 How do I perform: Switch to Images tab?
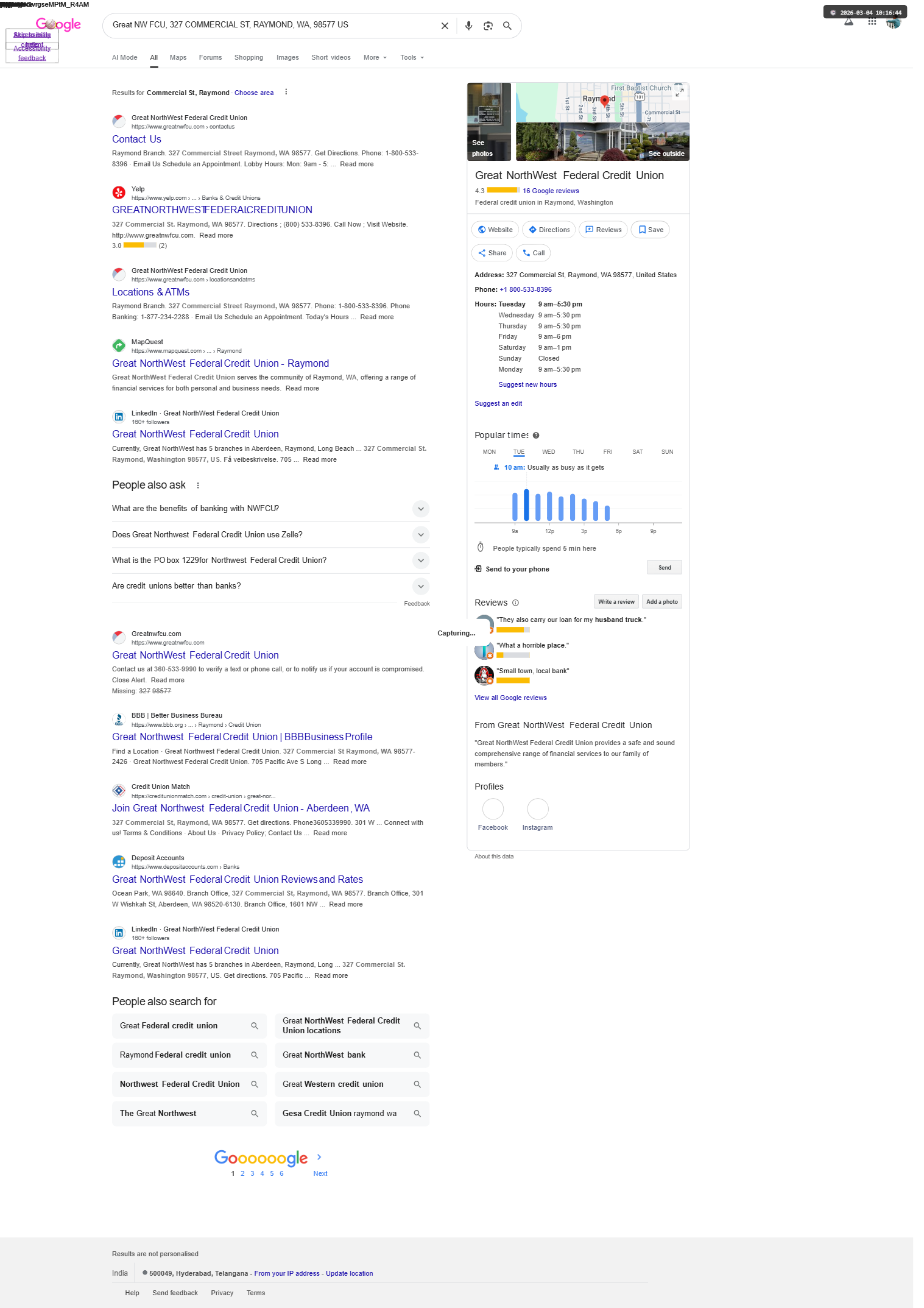(287, 58)
